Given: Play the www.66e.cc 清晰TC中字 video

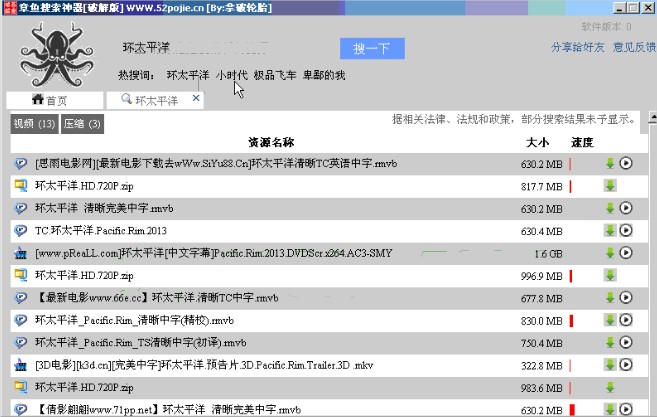Looking at the screenshot, I should coord(626,297).
